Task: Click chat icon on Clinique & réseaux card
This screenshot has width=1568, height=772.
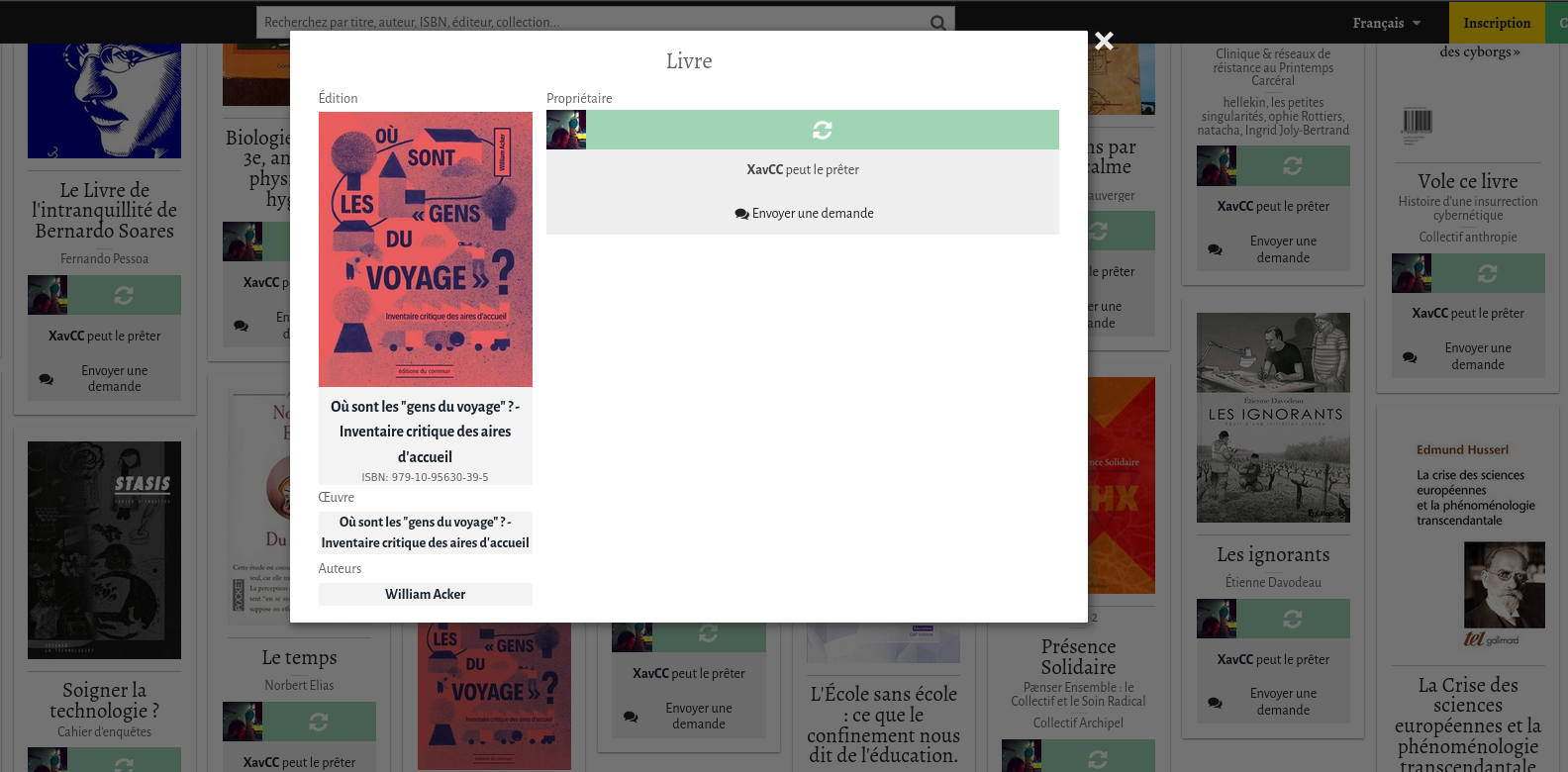Action: [x=1215, y=249]
